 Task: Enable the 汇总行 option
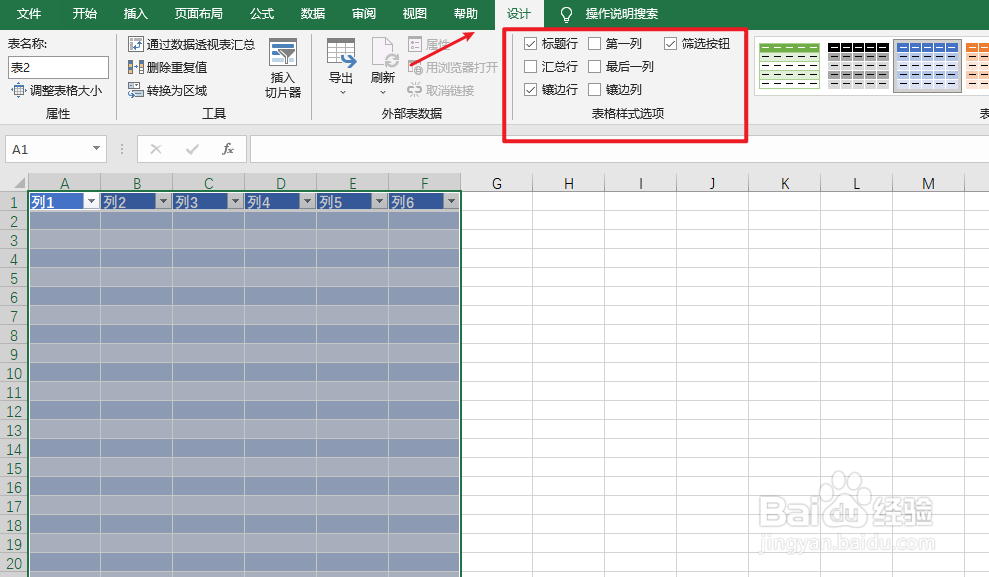(x=530, y=66)
